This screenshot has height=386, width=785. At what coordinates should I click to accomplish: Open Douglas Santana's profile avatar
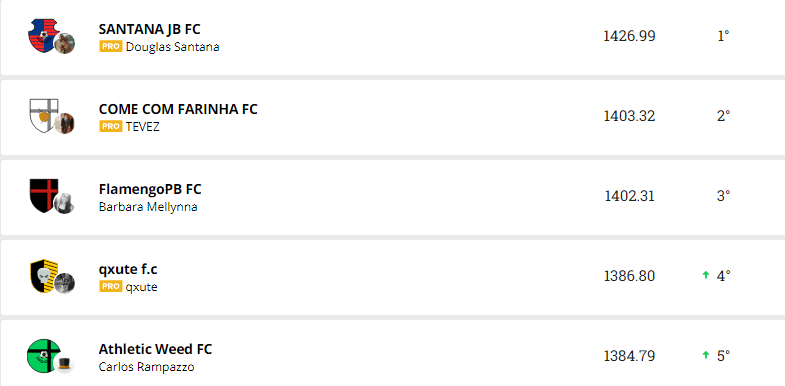pyautogui.click(x=65, y=44)
